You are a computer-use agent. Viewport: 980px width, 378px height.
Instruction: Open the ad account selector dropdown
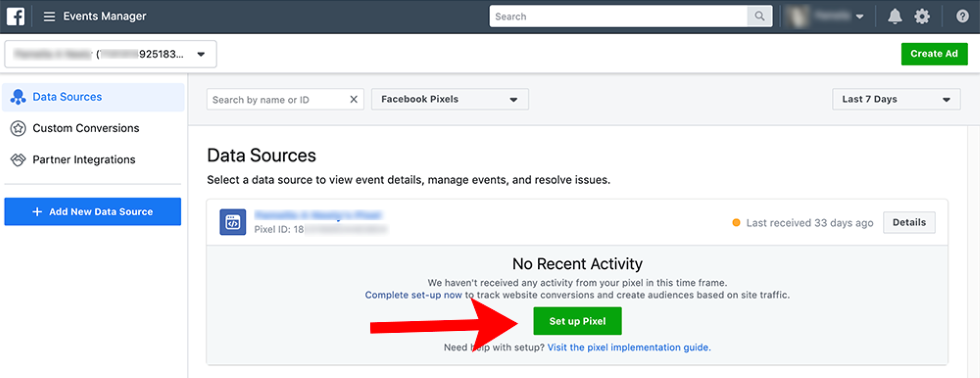pyautogui.click(x=111, y=54)
